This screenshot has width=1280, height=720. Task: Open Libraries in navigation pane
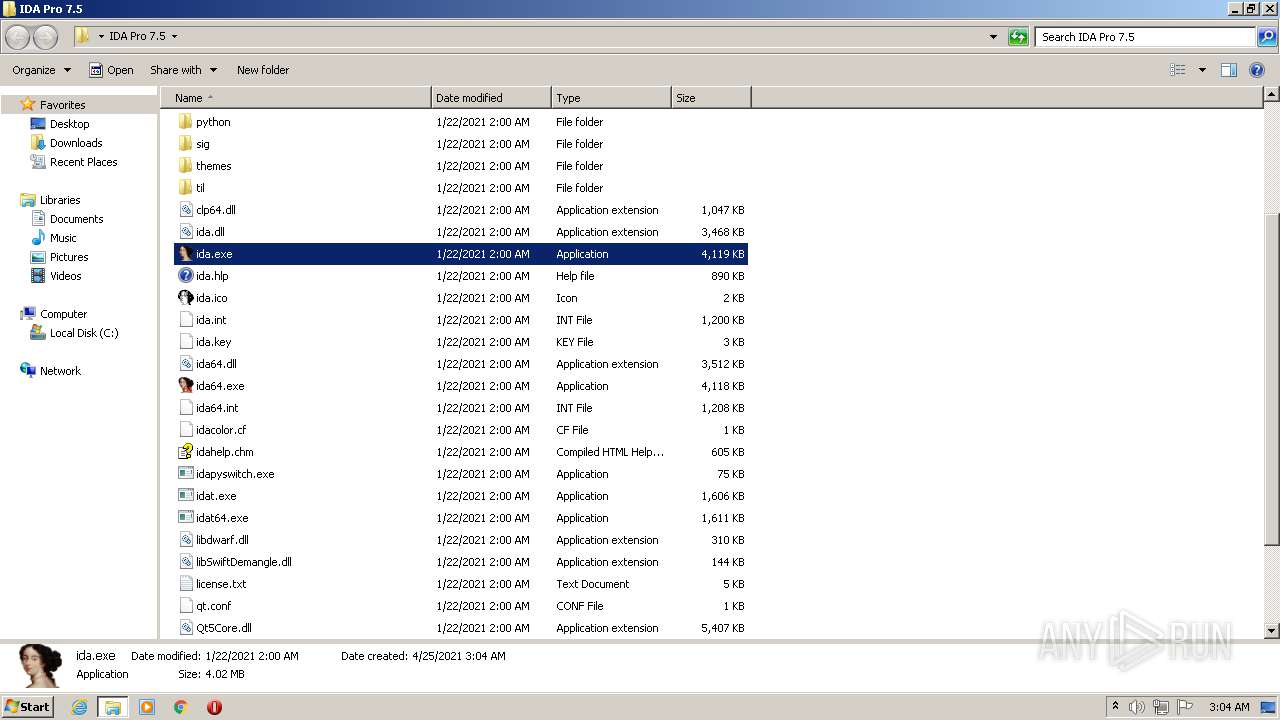coord(60,200)
